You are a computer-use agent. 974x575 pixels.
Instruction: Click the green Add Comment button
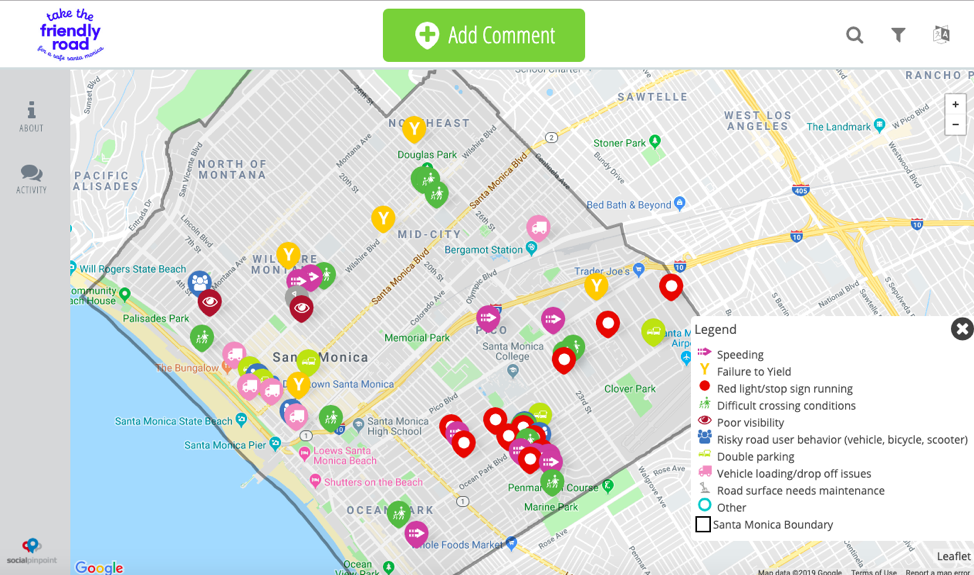click(x=484, y=36)
